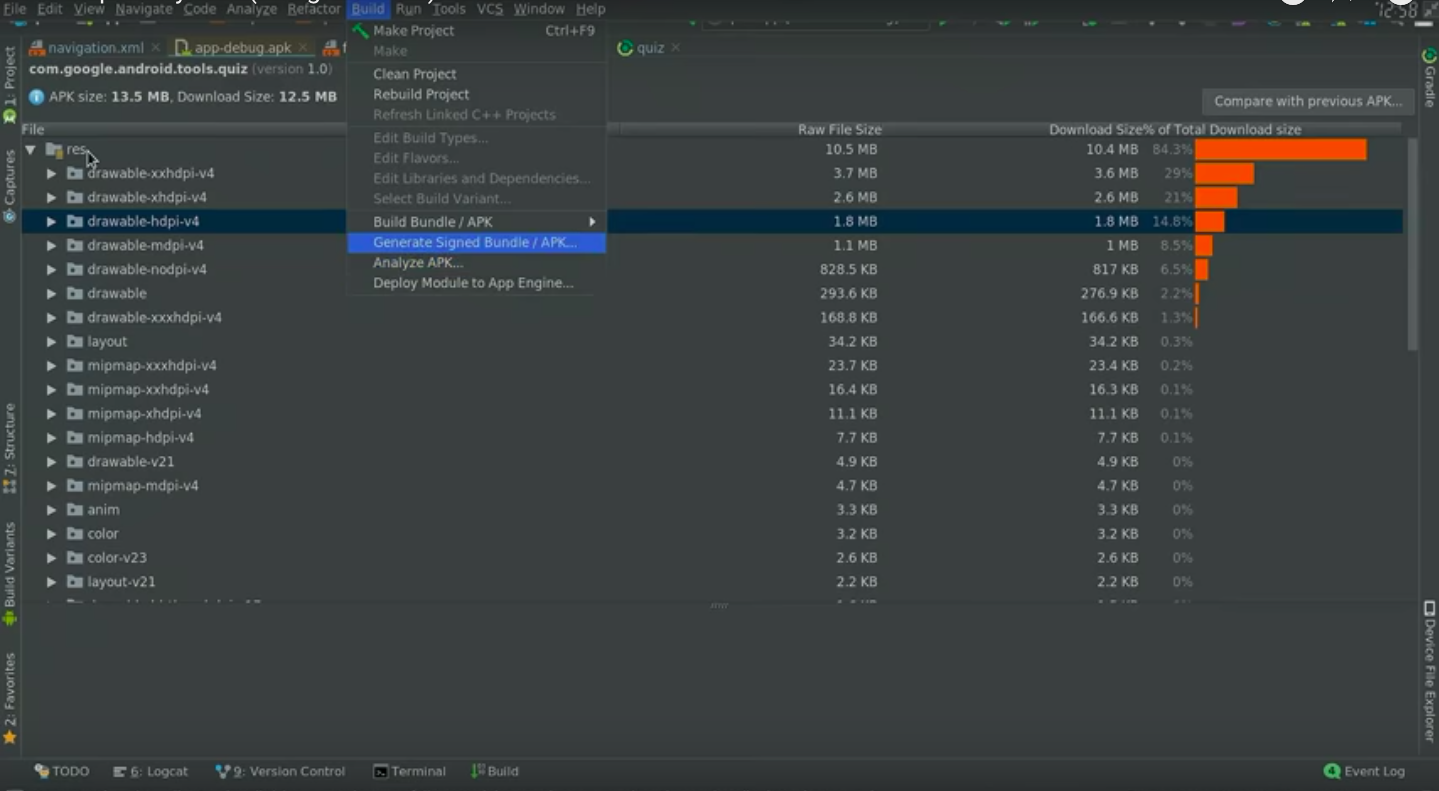1439x791 pixels.
Task: Open the TODO tool window
Action: point(62,771)
